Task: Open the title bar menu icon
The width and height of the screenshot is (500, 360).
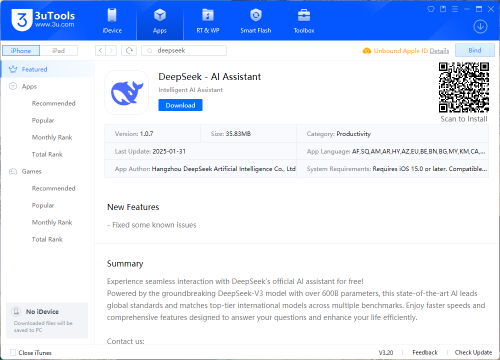Action: coord(455,9)
